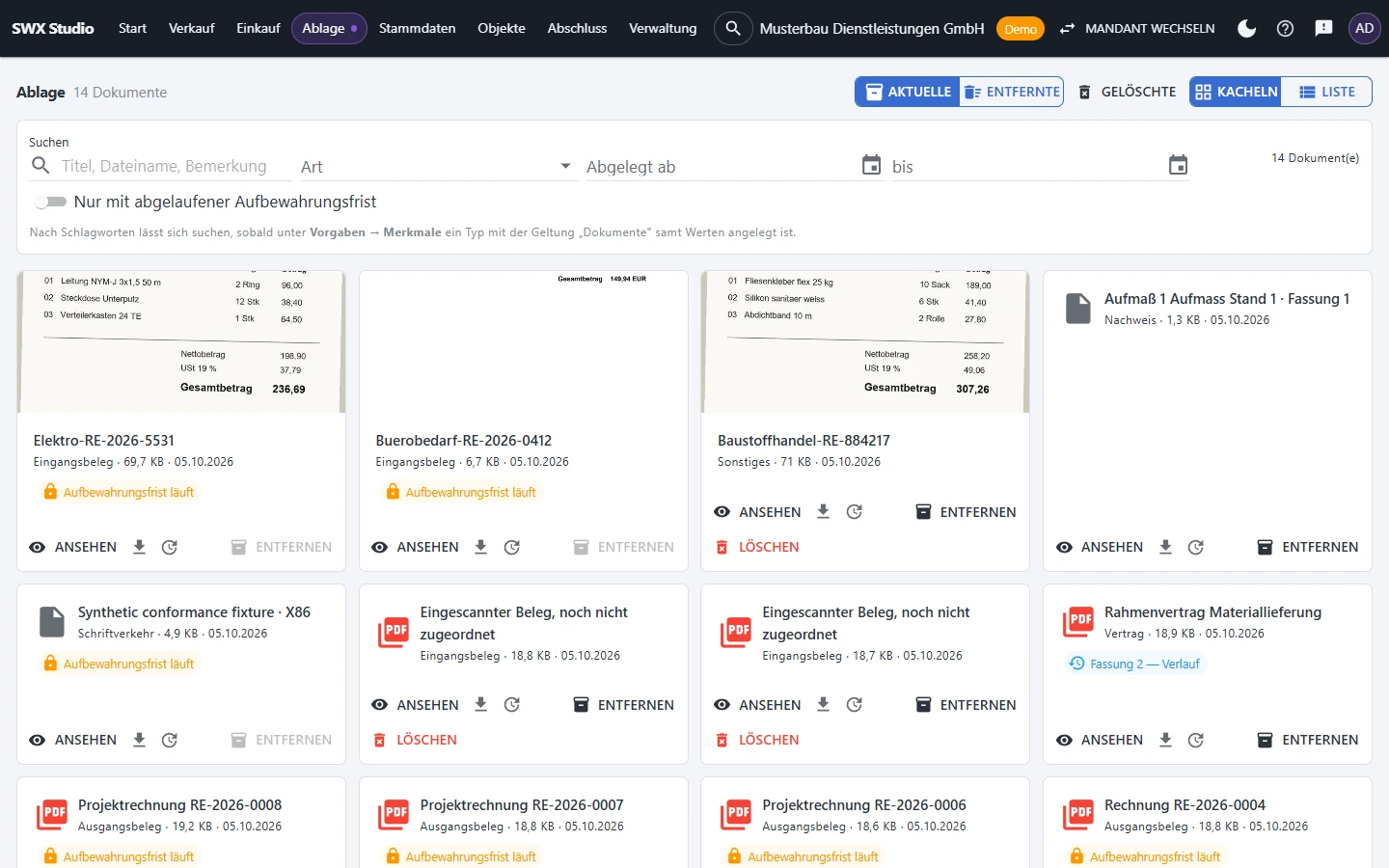Open Baustoffhandel-RE-884217 receipt thumbnail
Image resolution: width=1389 pixels, height=868 pixels.
(x=865, y=341)
